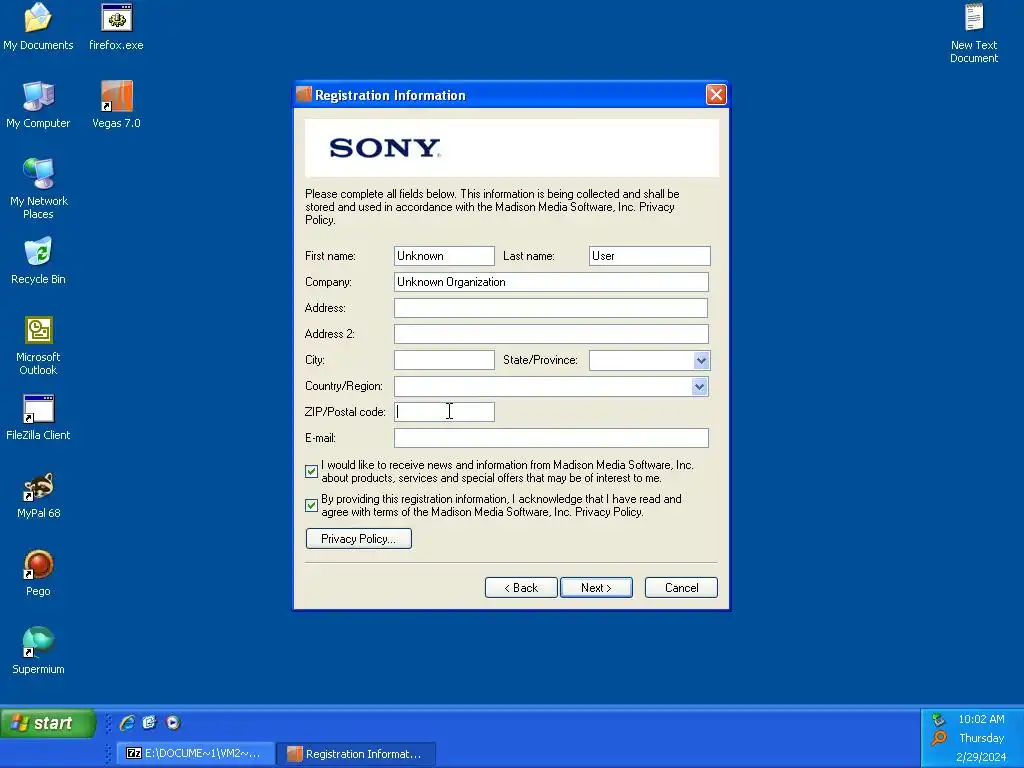This screenshot has width=1024, height=768.
Task: Select MyPal 68 browser icon
Action: click(x=38, y=495)
